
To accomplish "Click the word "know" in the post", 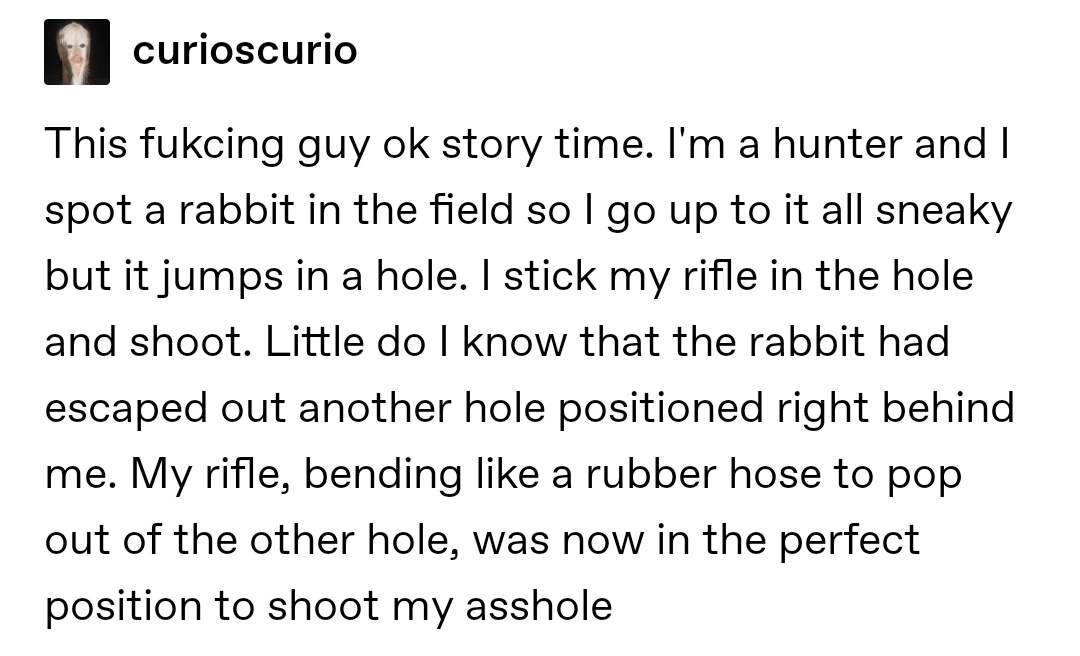I will tap(514, 342).
